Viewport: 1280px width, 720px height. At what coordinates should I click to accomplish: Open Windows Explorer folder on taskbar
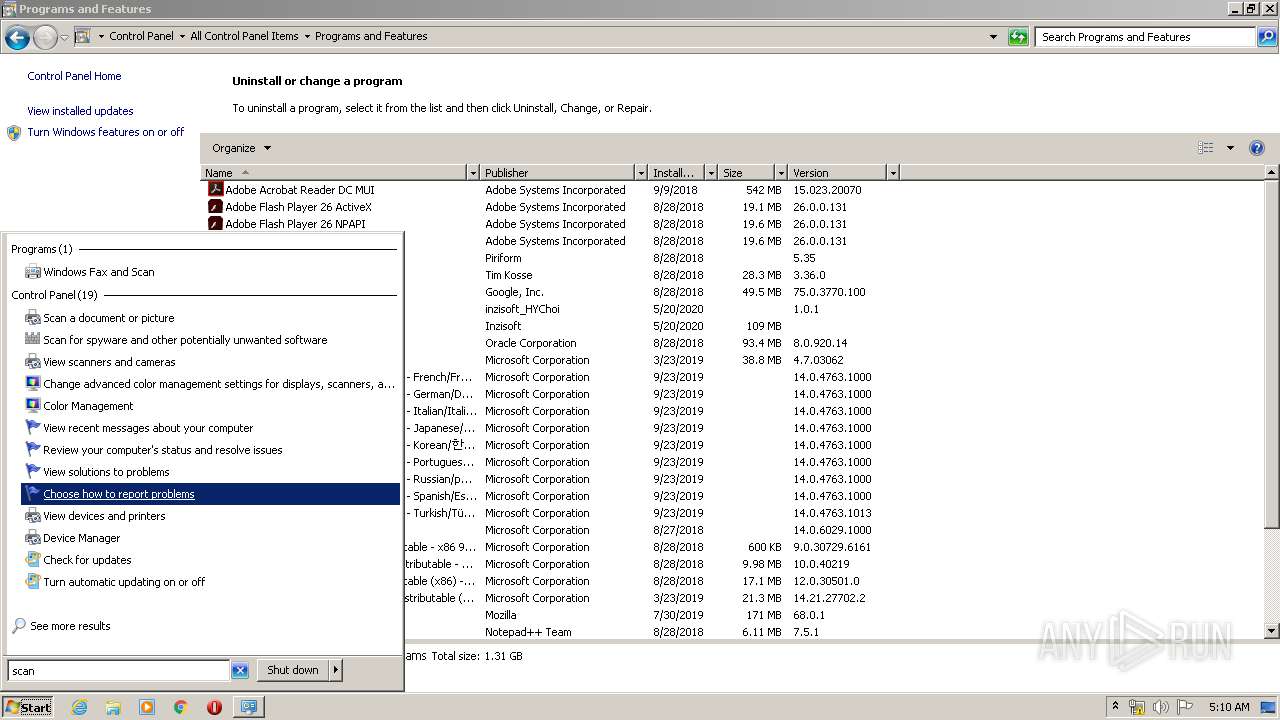[113, 707]
